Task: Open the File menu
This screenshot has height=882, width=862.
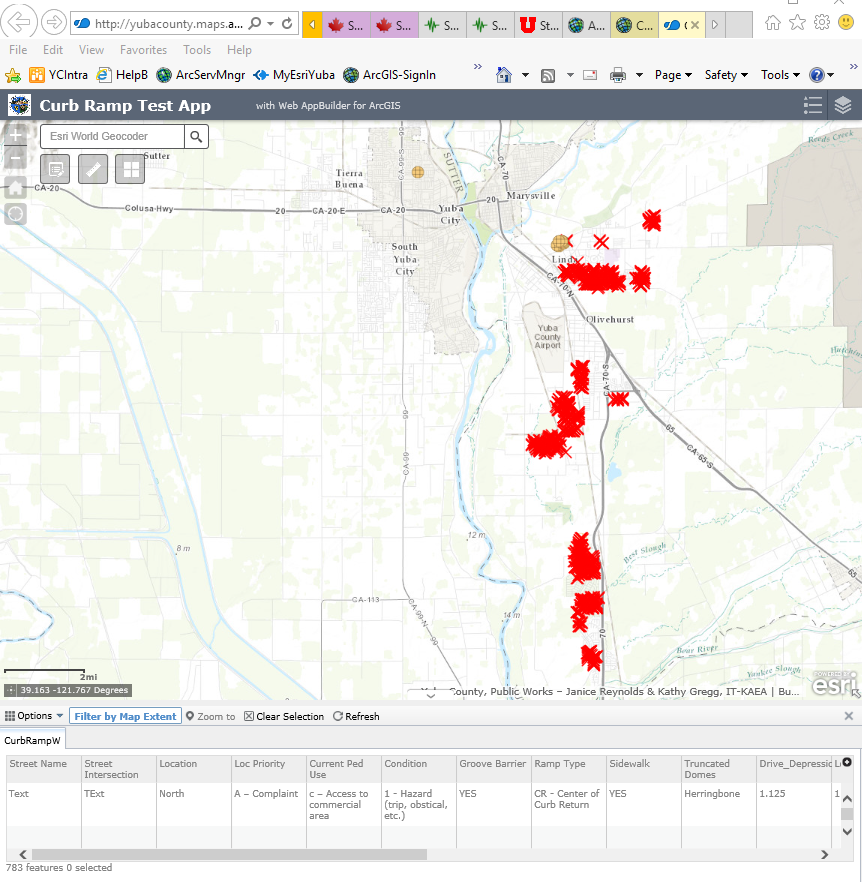Action: point(18,50)
